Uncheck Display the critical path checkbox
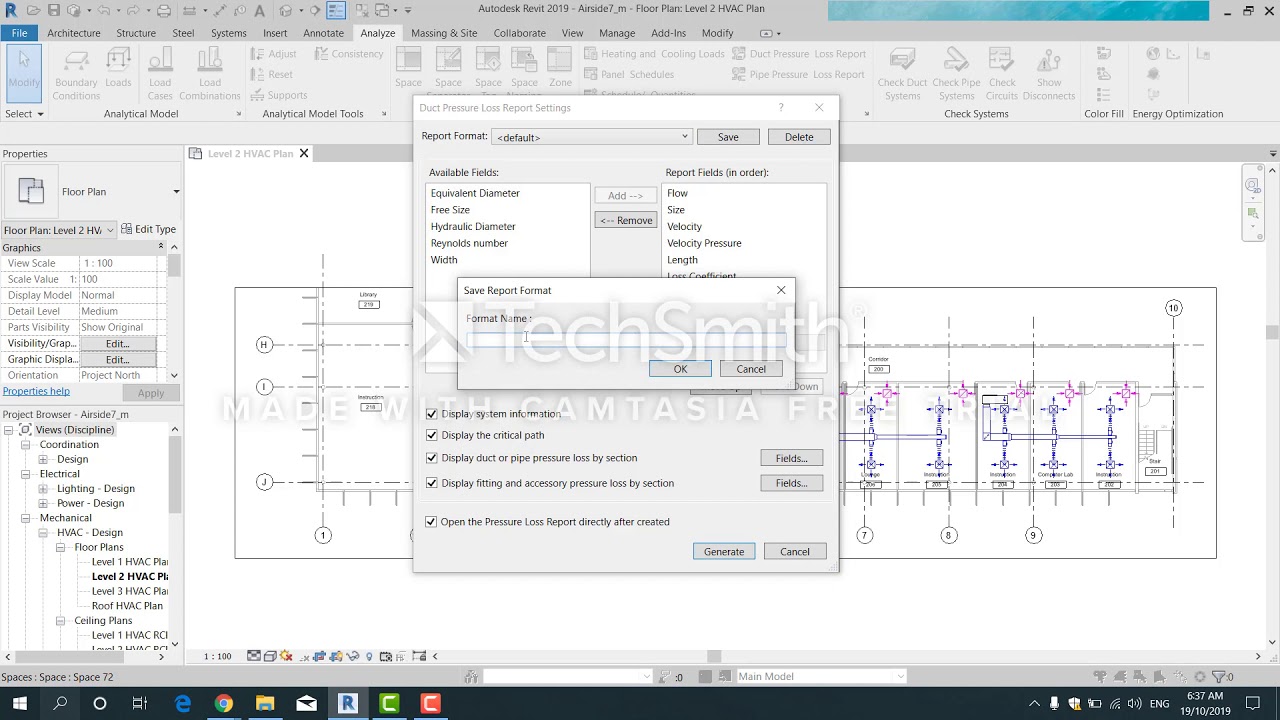Image resolution: width=1280 pixels, height=720 pixels. click(x=432, y=435)
